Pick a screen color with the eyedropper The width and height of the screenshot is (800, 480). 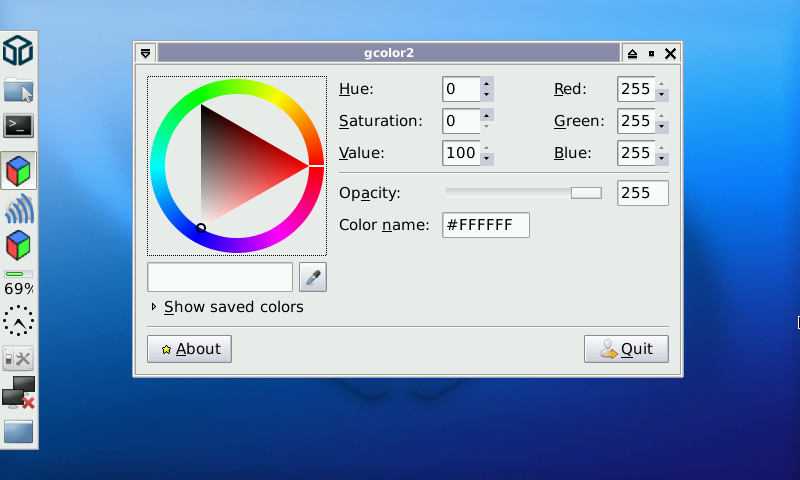(x=313, y=277)
